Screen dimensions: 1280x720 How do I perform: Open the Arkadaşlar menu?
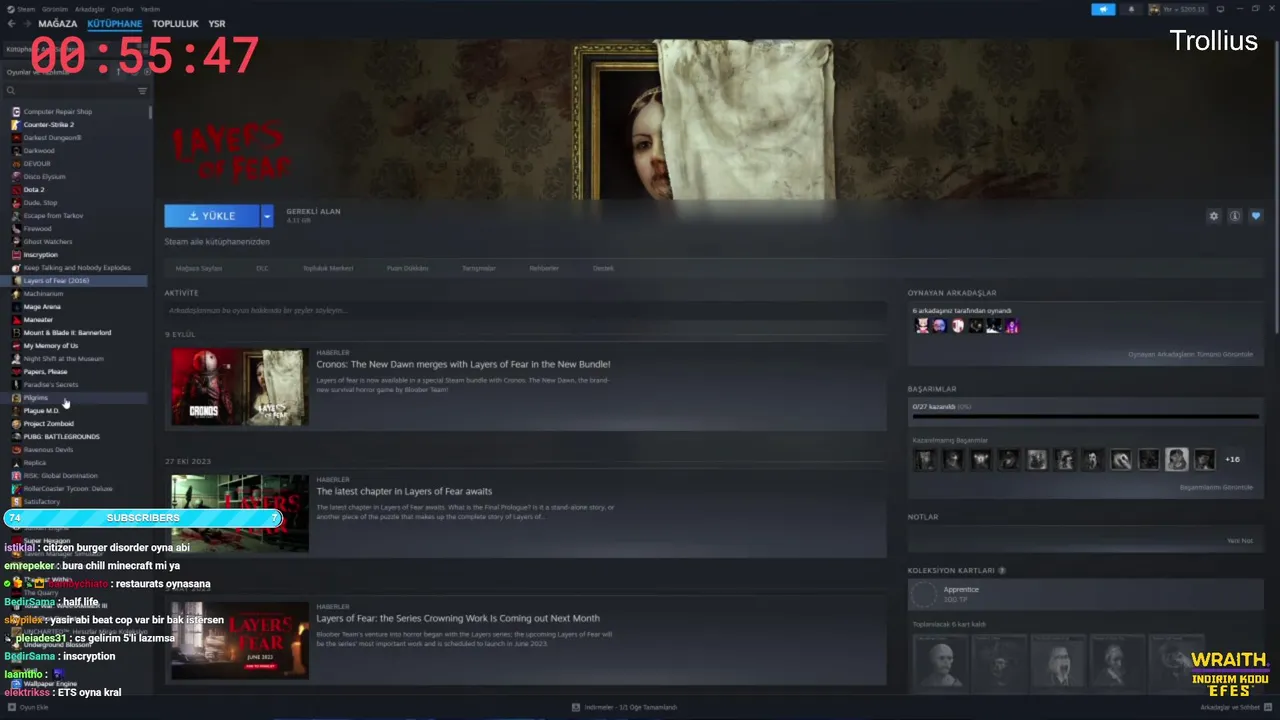[x=90, y=9]
